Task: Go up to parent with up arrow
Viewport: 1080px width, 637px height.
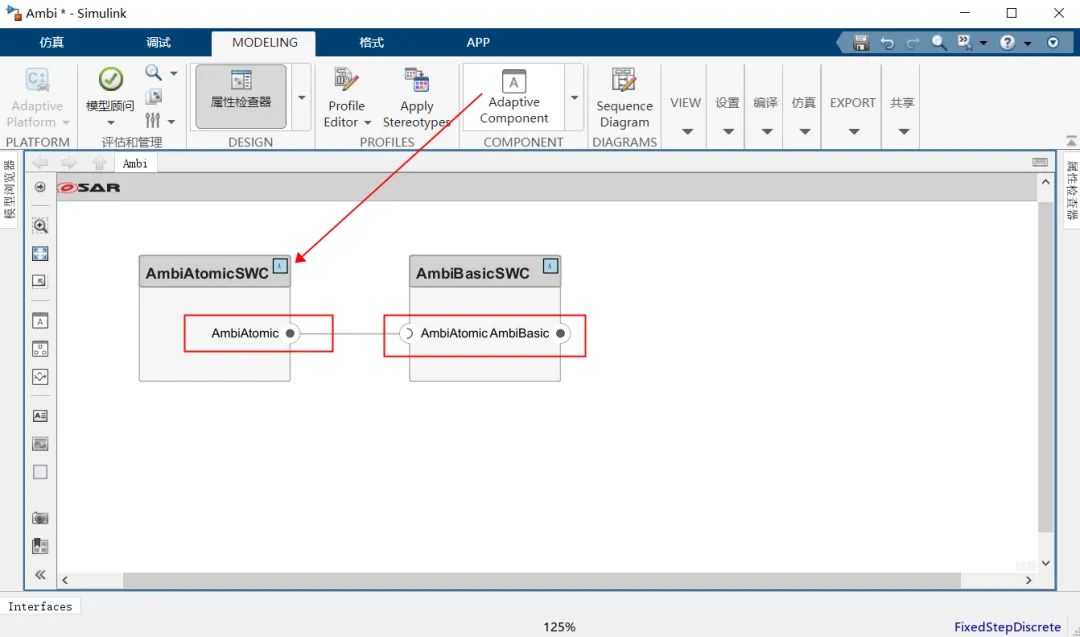Action: [x=99, y=163]
